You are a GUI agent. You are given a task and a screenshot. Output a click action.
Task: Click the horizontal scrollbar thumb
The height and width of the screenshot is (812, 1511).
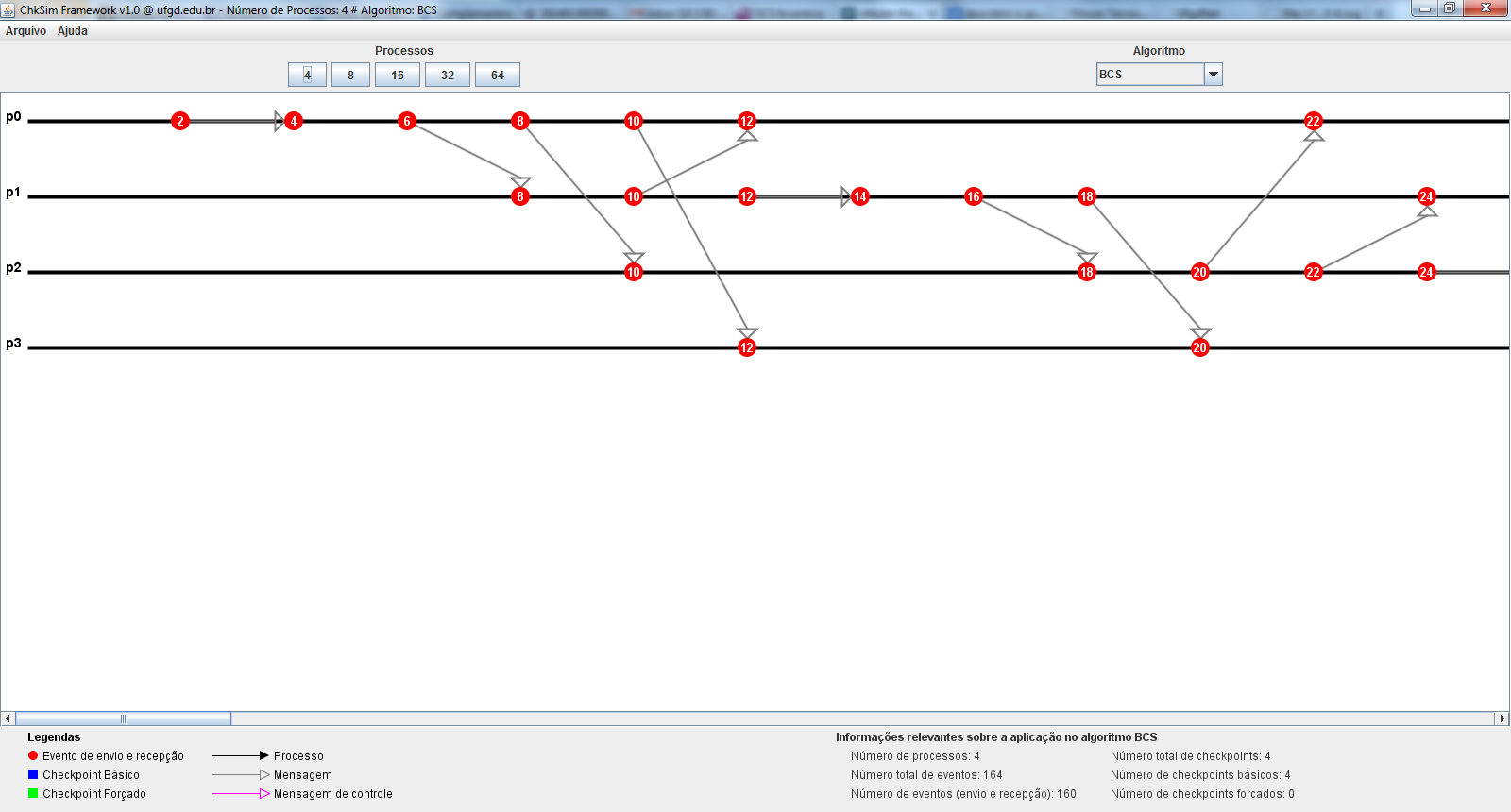(123, 719)
